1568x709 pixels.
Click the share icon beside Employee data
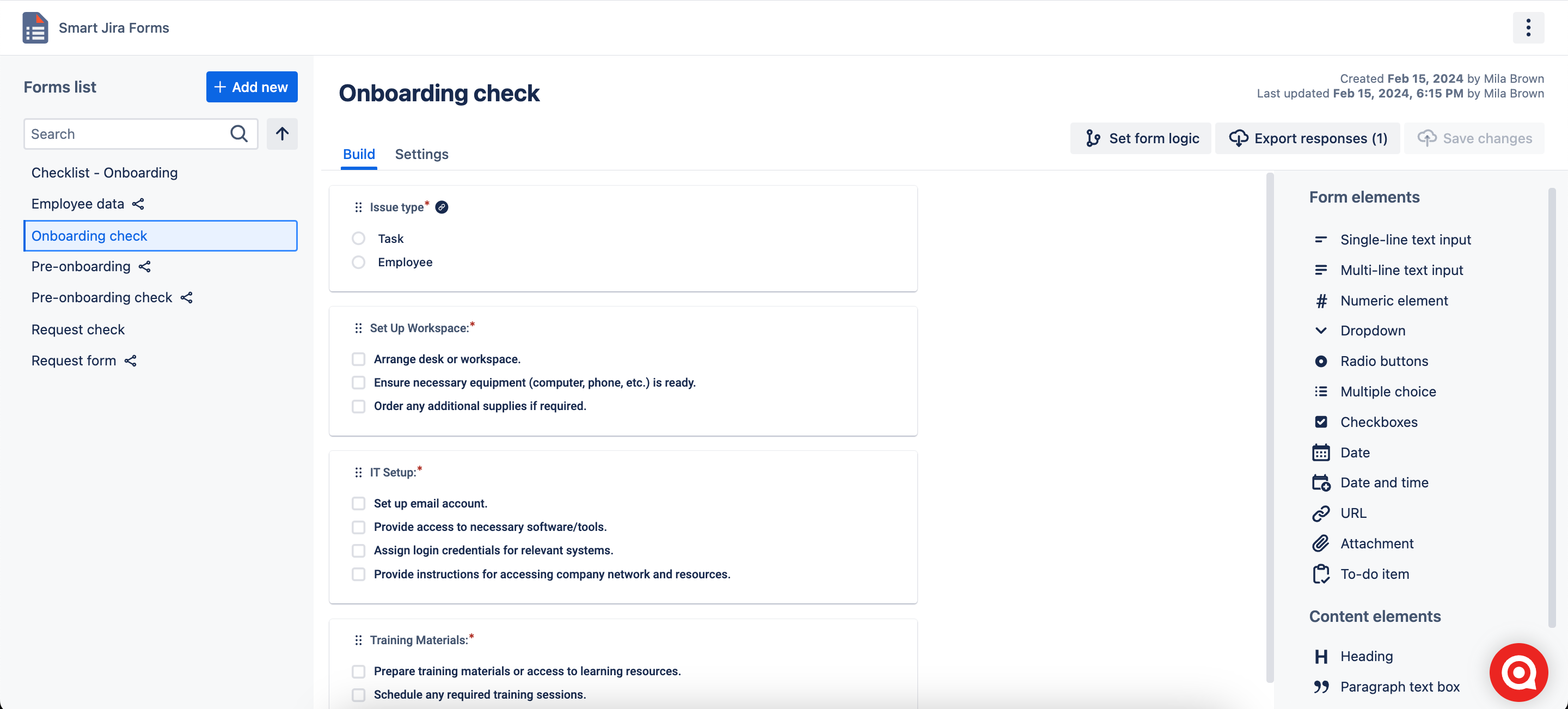coord(138,204)
